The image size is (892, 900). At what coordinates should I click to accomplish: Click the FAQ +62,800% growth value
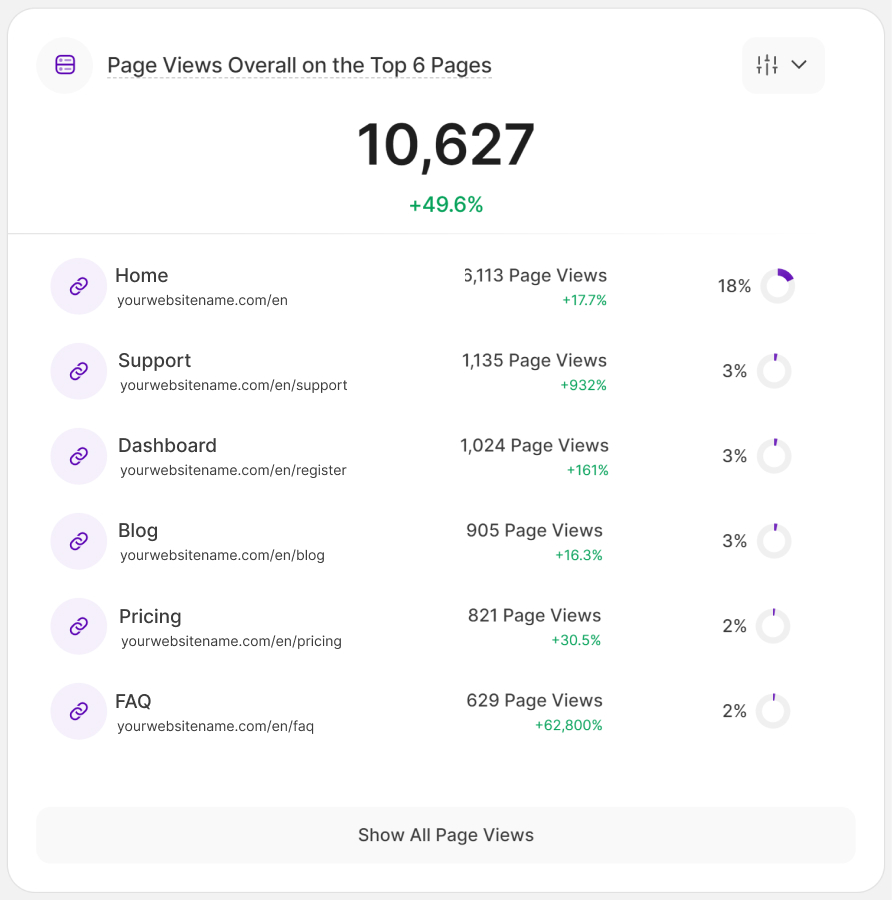(568, 725)
